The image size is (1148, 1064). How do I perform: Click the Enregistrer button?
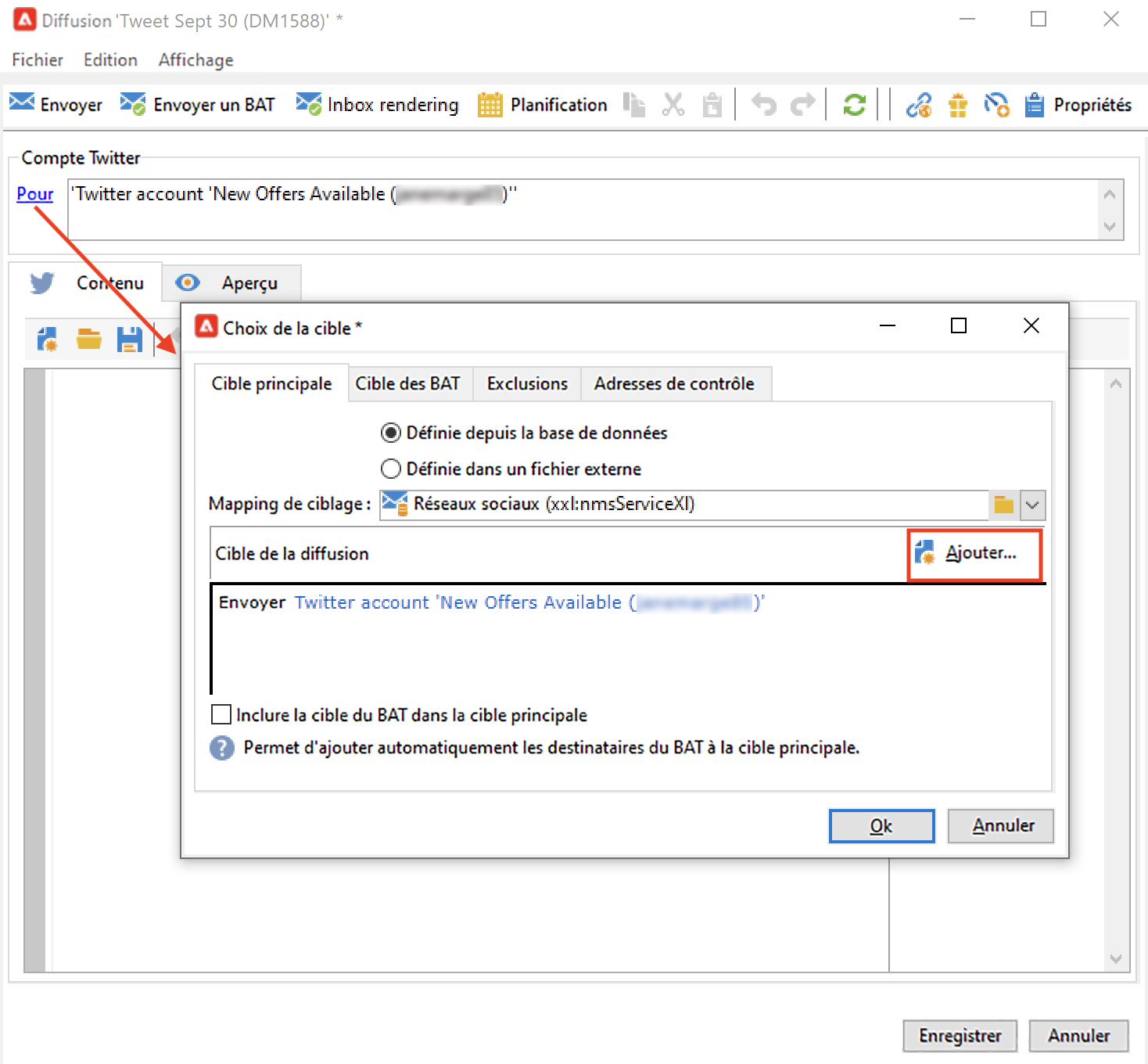click(x=960, y=1035)
